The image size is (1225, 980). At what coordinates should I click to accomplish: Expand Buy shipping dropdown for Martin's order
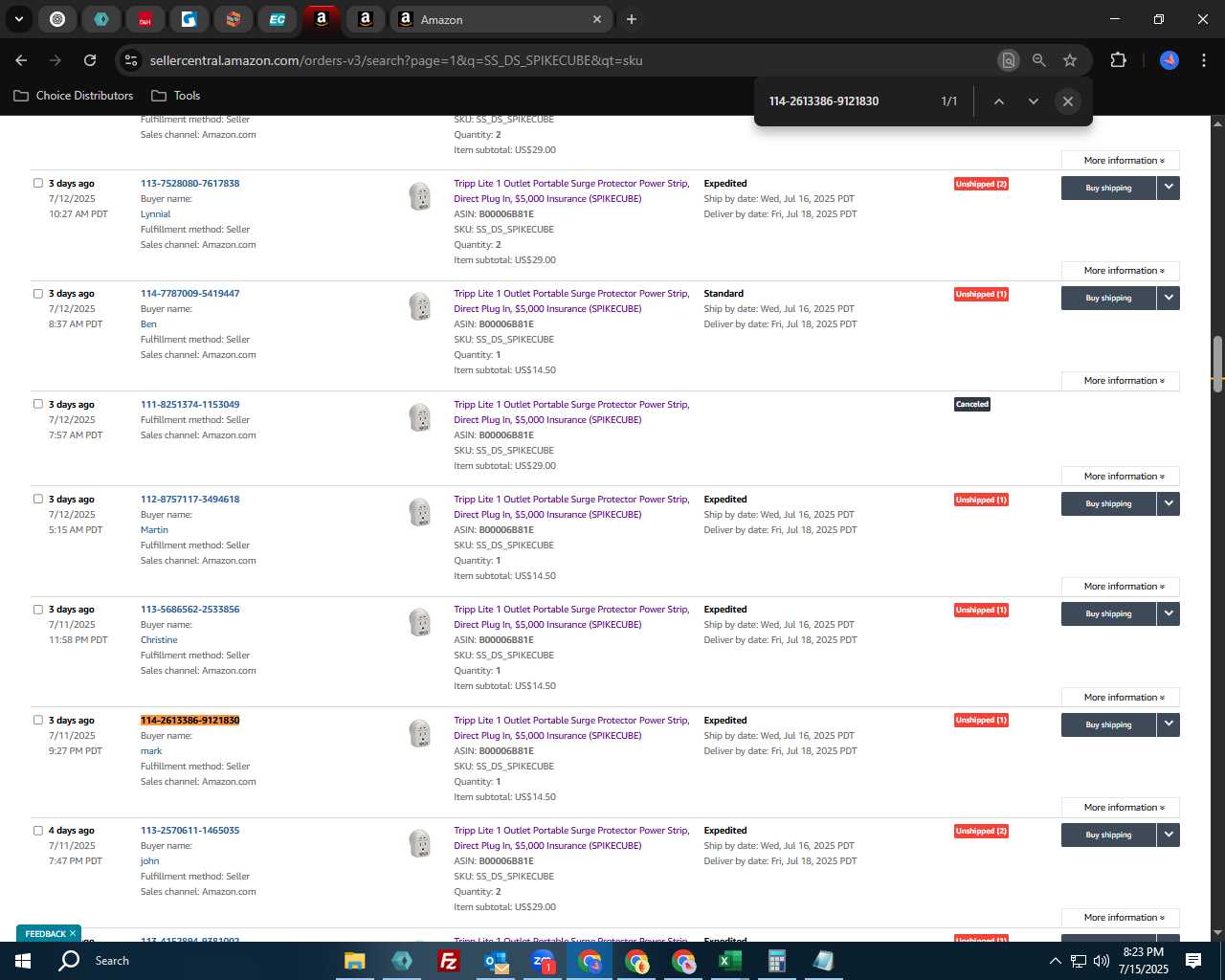point(1169,503)
